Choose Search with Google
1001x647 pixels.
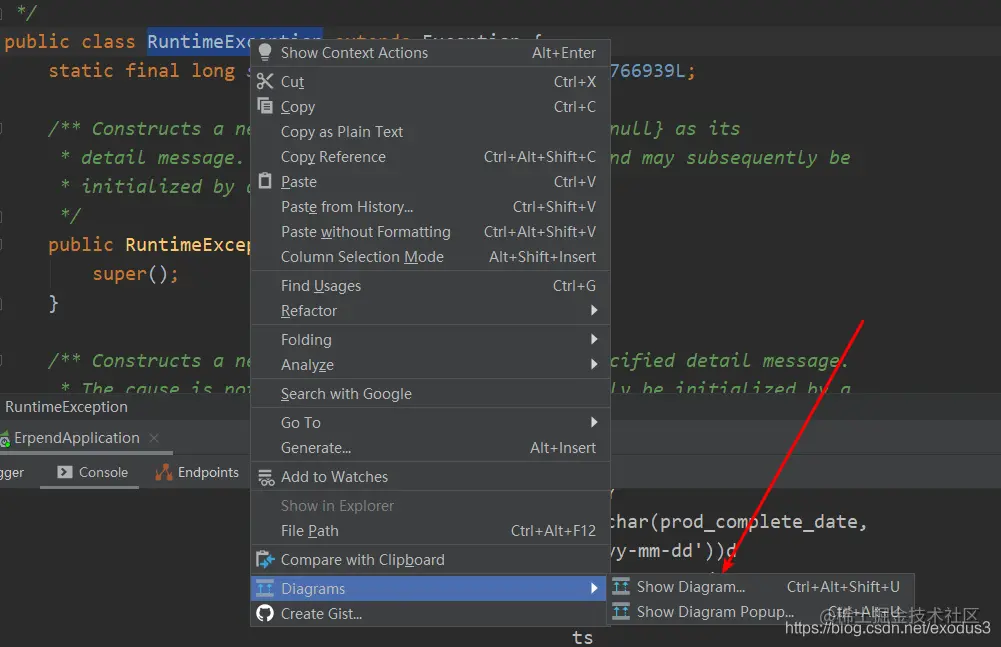click(x=431, y=393)
